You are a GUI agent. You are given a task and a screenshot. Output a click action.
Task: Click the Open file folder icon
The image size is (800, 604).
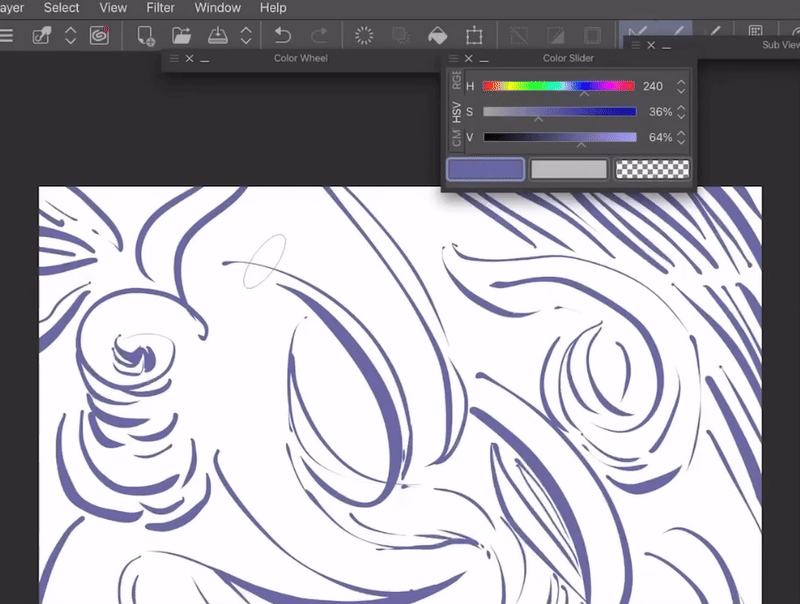(181, 36)
